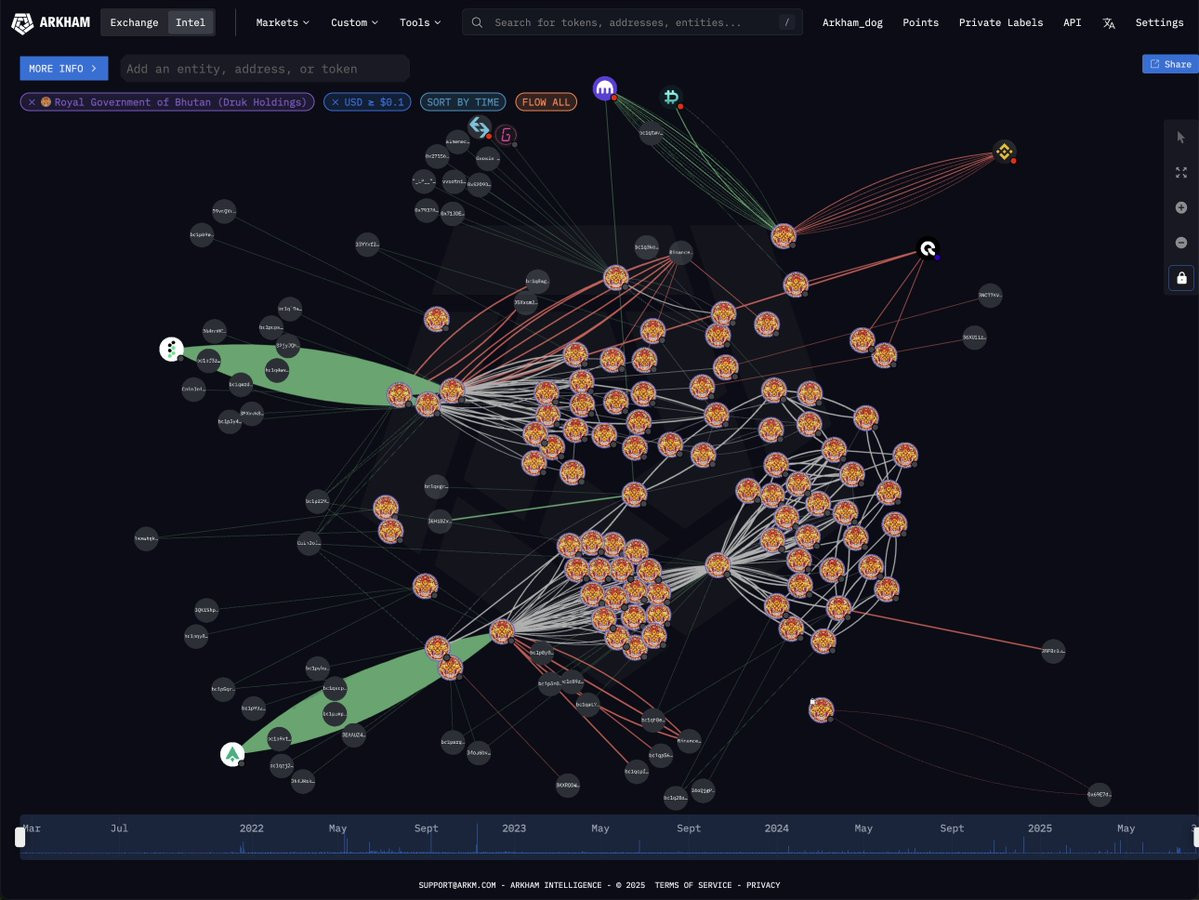Open the Private Labels page

(x=1000, y=22)
